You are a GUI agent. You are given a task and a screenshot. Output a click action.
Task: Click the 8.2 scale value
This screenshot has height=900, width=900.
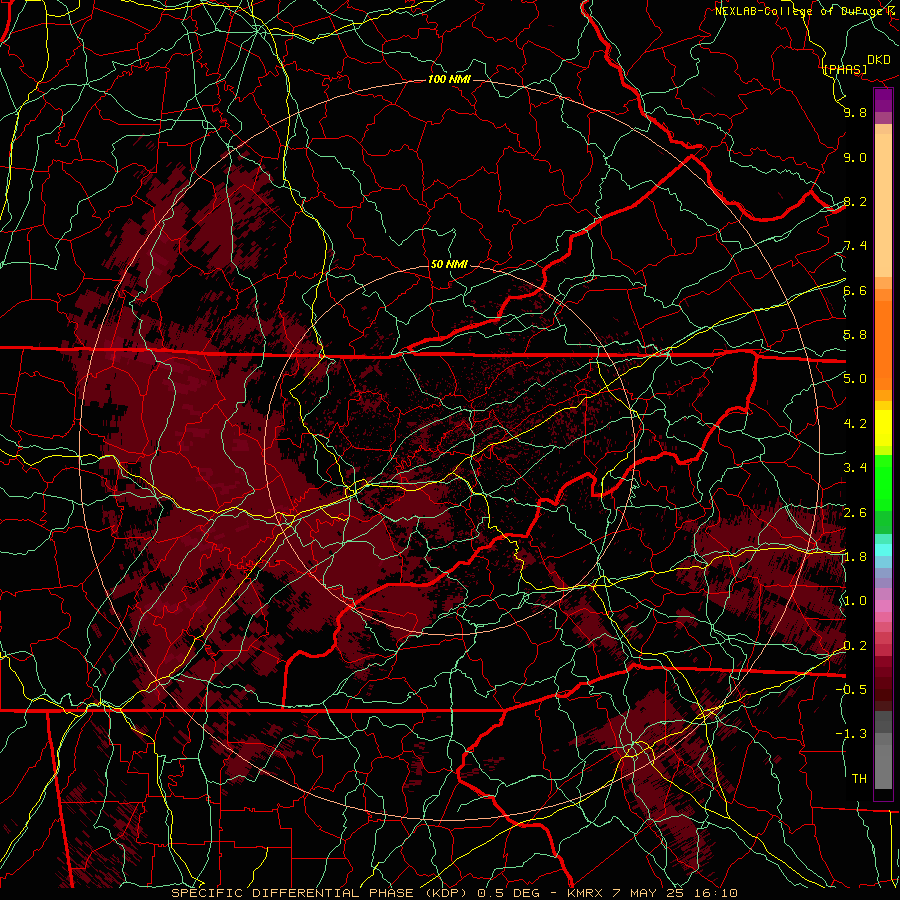click(855, 201)
